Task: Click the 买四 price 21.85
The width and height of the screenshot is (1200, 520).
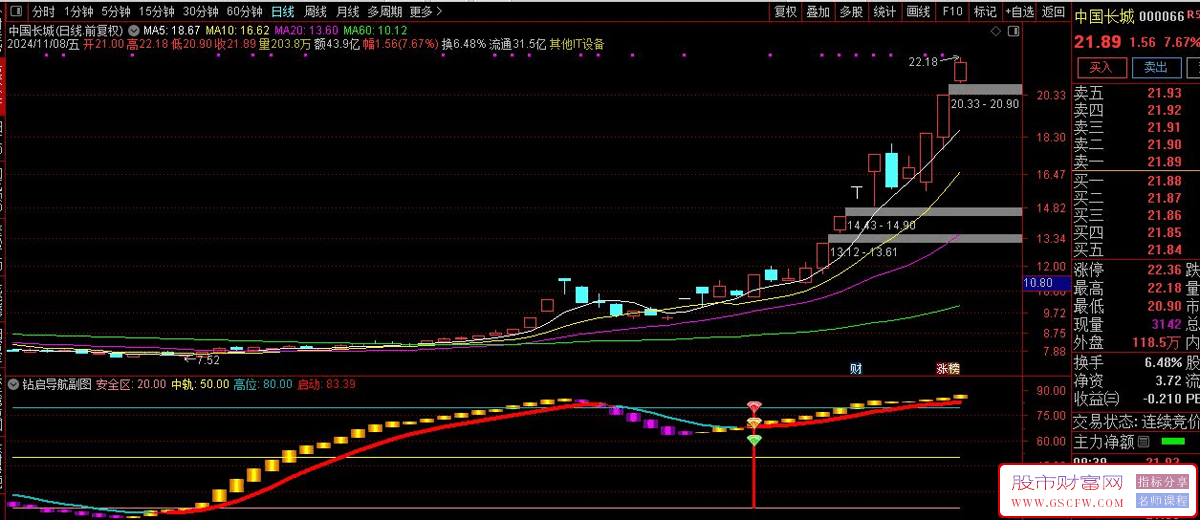Action: pyautogui.click(x=1164, y=232)
